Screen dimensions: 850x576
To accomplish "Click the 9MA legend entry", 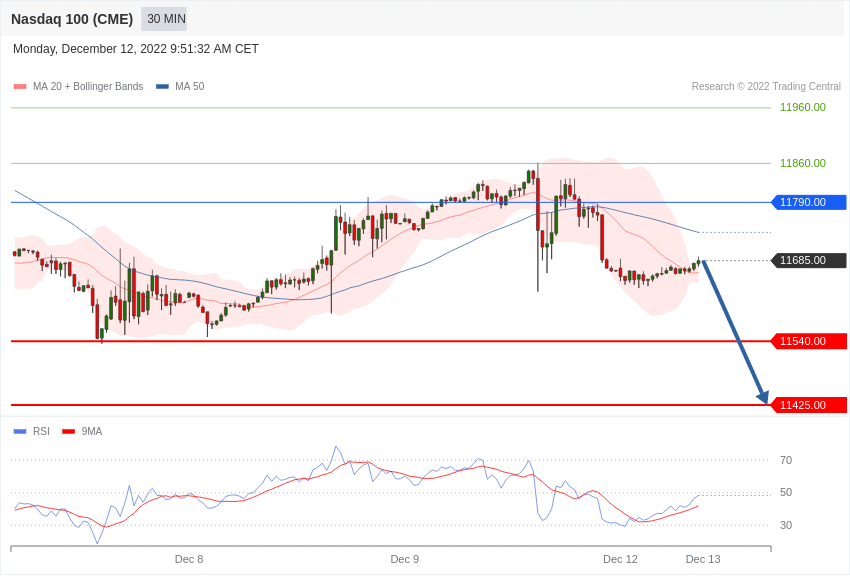I will (91, 432).
